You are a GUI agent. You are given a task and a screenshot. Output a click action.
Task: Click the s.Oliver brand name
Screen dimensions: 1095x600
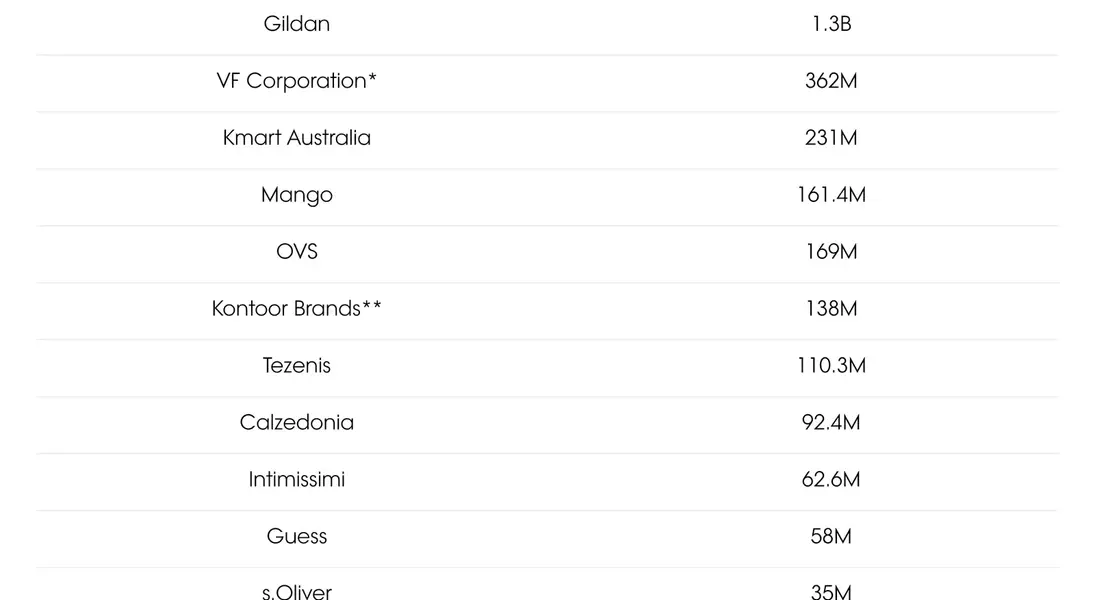click(297, 591)
